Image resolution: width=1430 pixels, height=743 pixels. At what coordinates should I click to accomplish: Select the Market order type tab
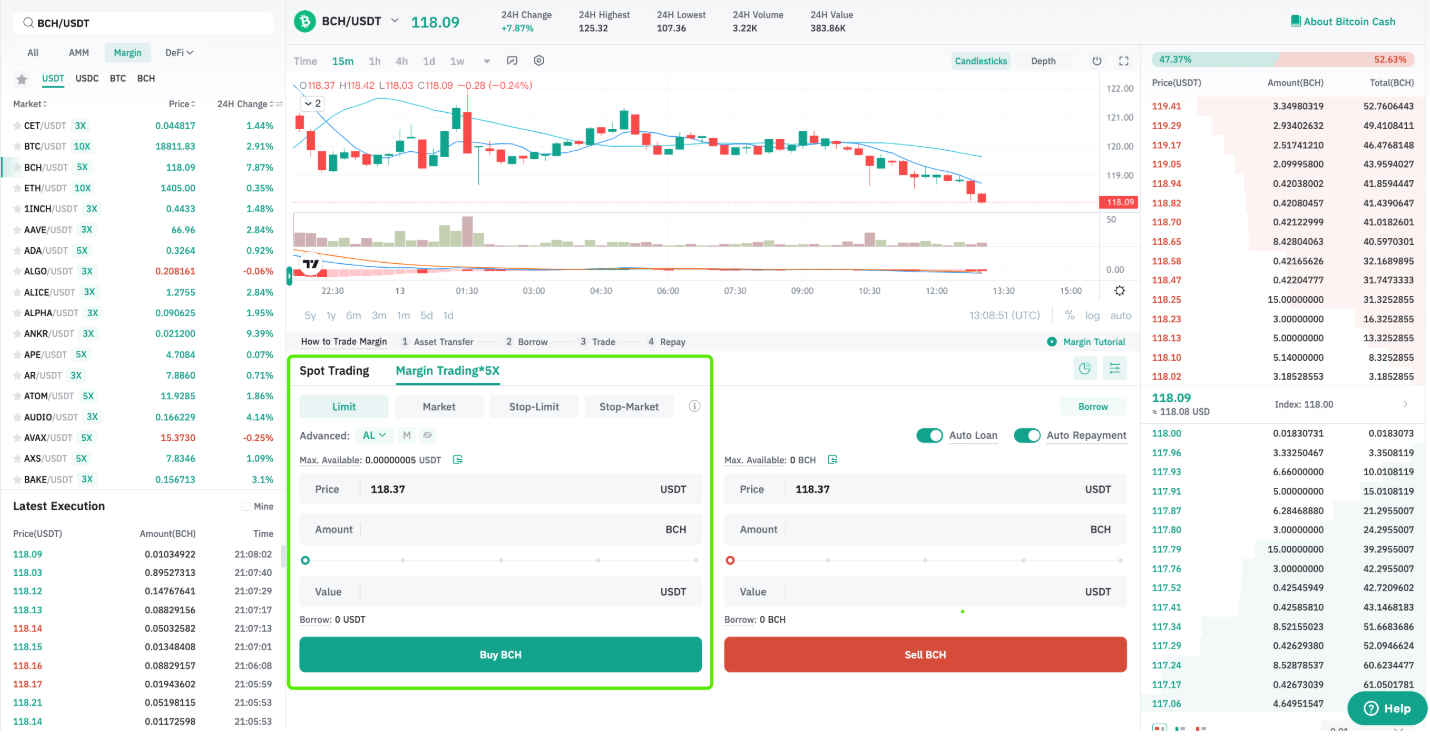click(x=439, y=407)
